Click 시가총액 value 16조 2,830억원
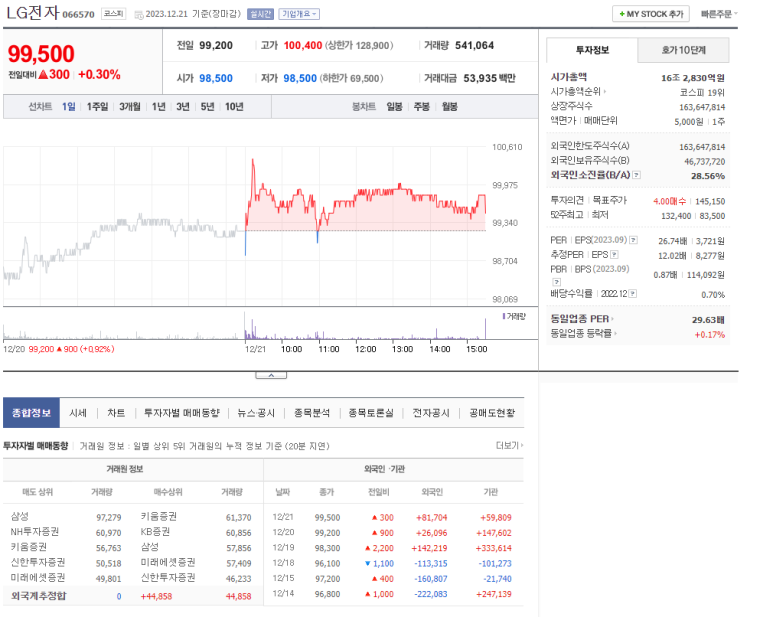Viewport: 773px width, 617px height. 693,78
